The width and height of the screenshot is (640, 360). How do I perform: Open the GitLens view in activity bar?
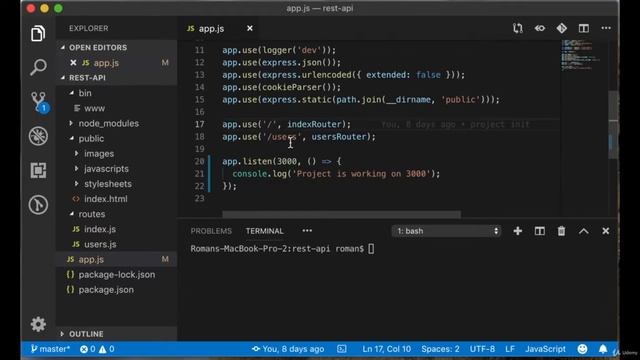click(38, 205)
